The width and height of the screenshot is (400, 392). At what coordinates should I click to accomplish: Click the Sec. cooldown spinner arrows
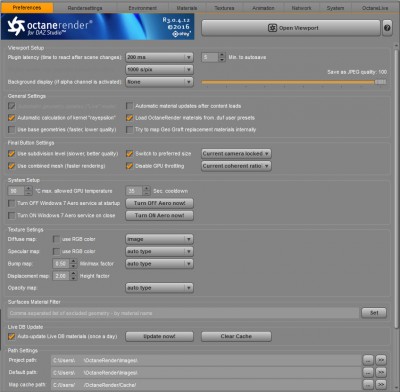click(x=146, y=191)
